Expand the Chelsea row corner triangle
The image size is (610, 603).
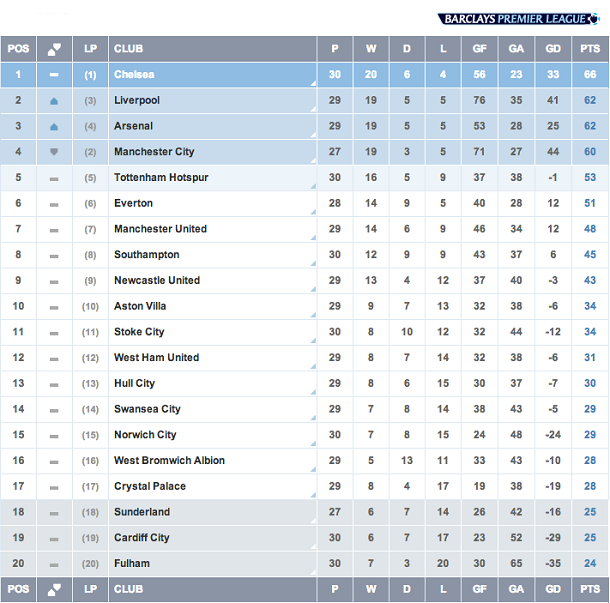[313, 83]
